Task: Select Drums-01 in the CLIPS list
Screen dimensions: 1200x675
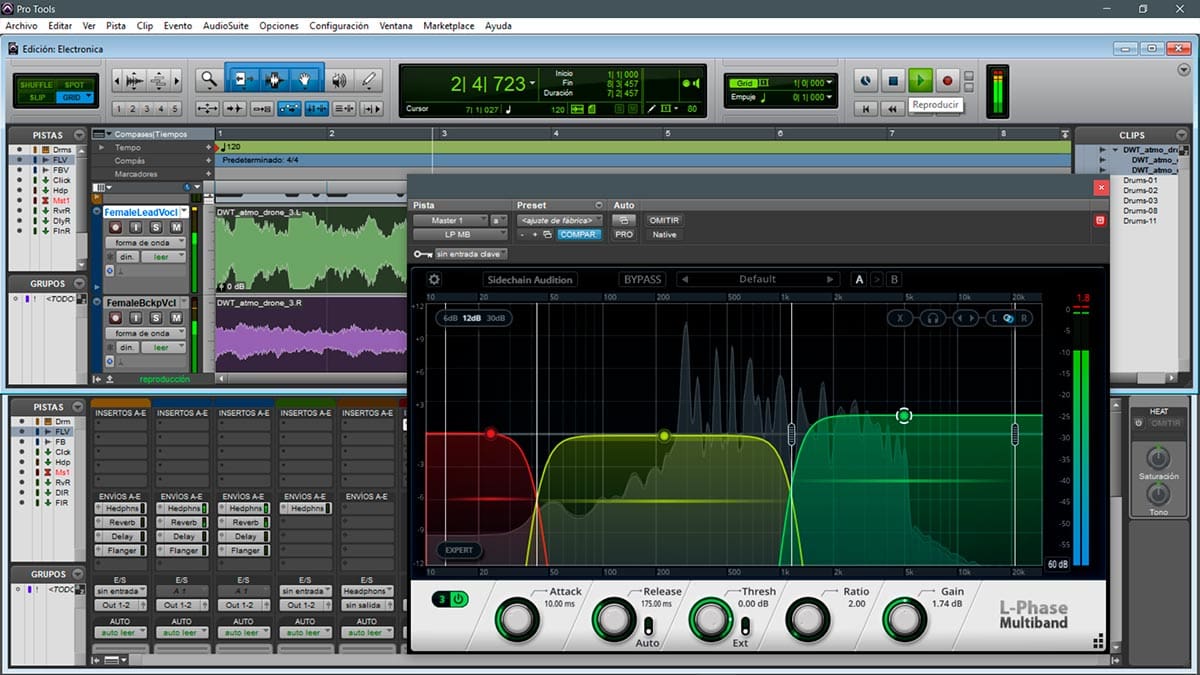Action: (1140, 181)
